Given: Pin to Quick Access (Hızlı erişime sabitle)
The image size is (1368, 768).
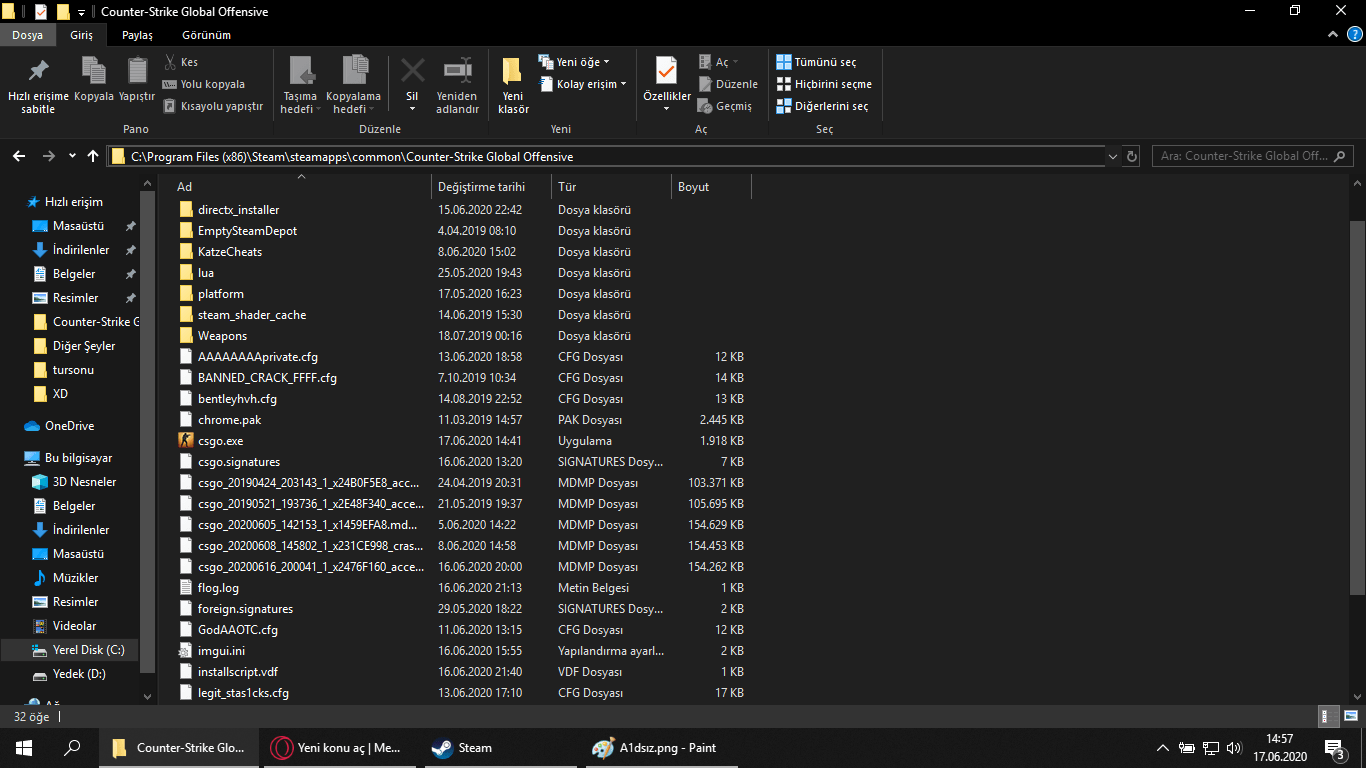Looking at the screenshot, I should coord(38,86).
